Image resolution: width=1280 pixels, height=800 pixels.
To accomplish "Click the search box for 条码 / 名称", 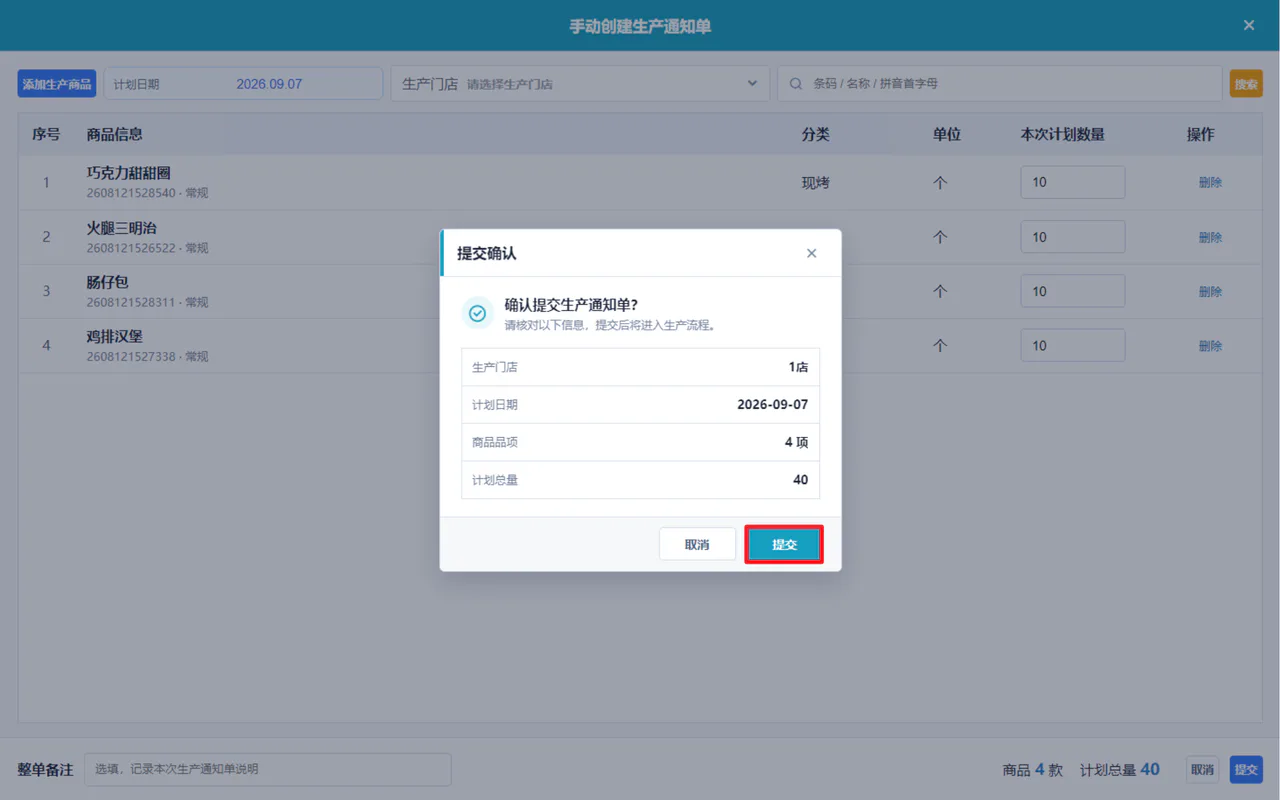I will pyautogui.click(x=1000, y=84).
